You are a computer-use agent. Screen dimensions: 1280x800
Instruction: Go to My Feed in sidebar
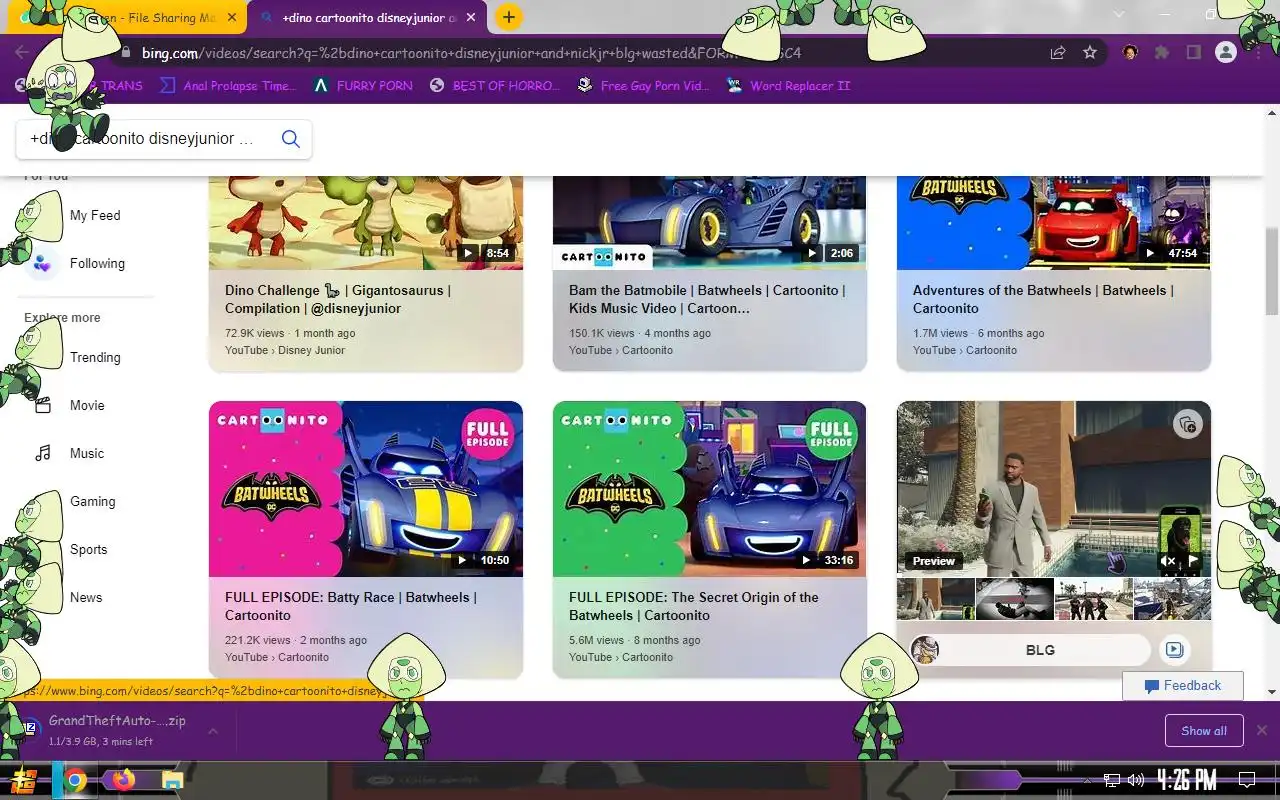coord(95,215)
